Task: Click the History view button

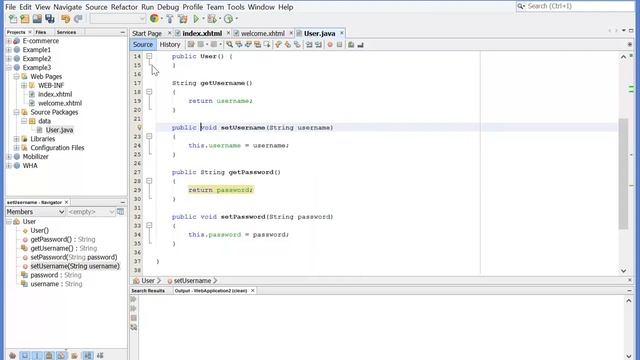Action: pos(170,44)
